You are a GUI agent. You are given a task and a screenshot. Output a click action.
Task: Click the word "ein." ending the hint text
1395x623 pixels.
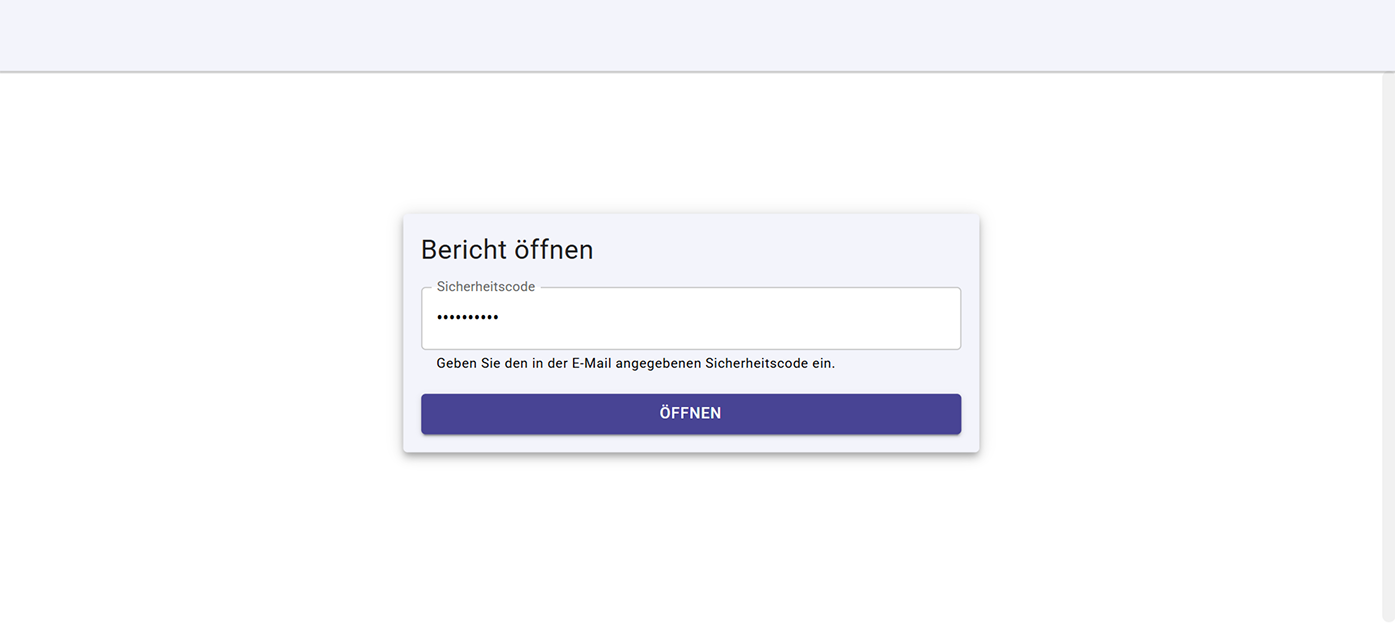pos(823,364)
